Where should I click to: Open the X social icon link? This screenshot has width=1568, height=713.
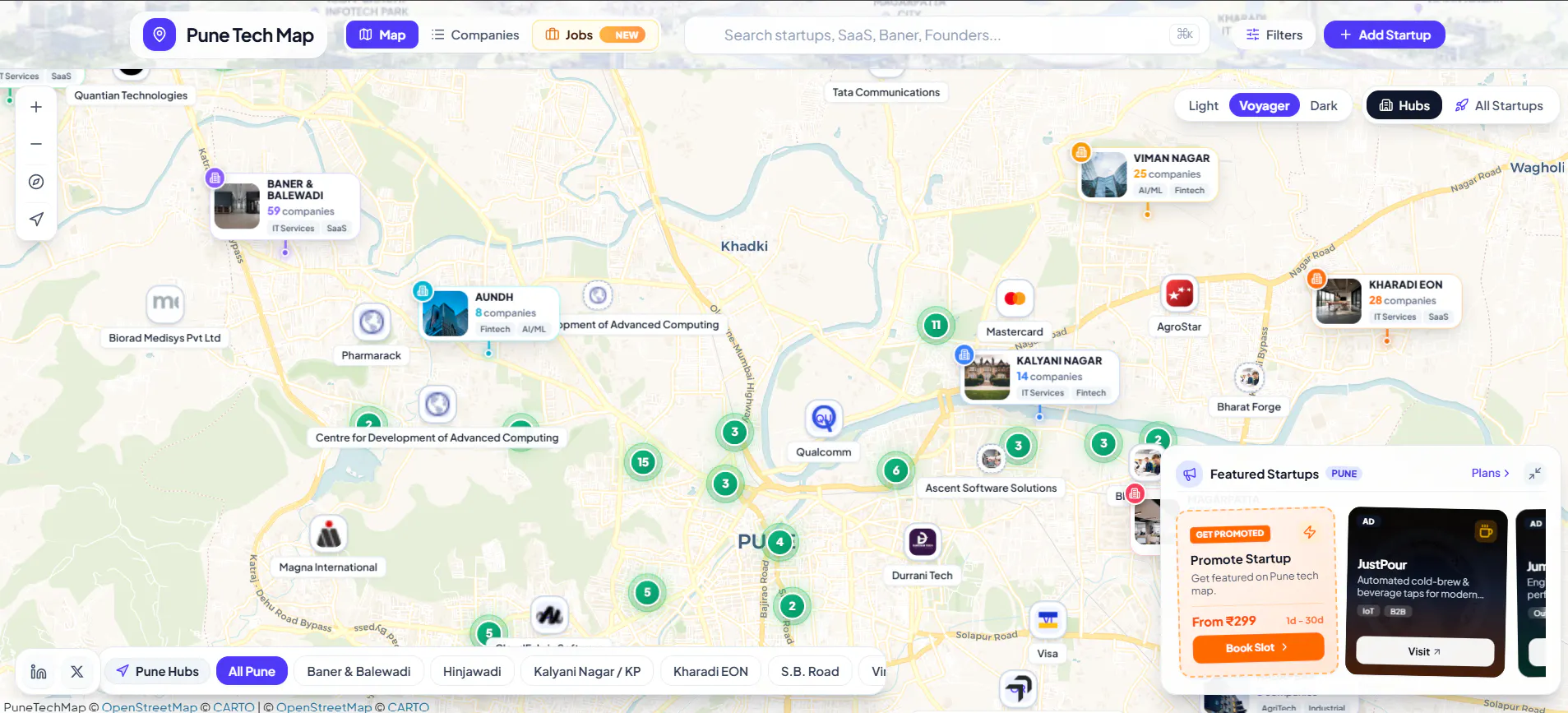tap(77, 671)
